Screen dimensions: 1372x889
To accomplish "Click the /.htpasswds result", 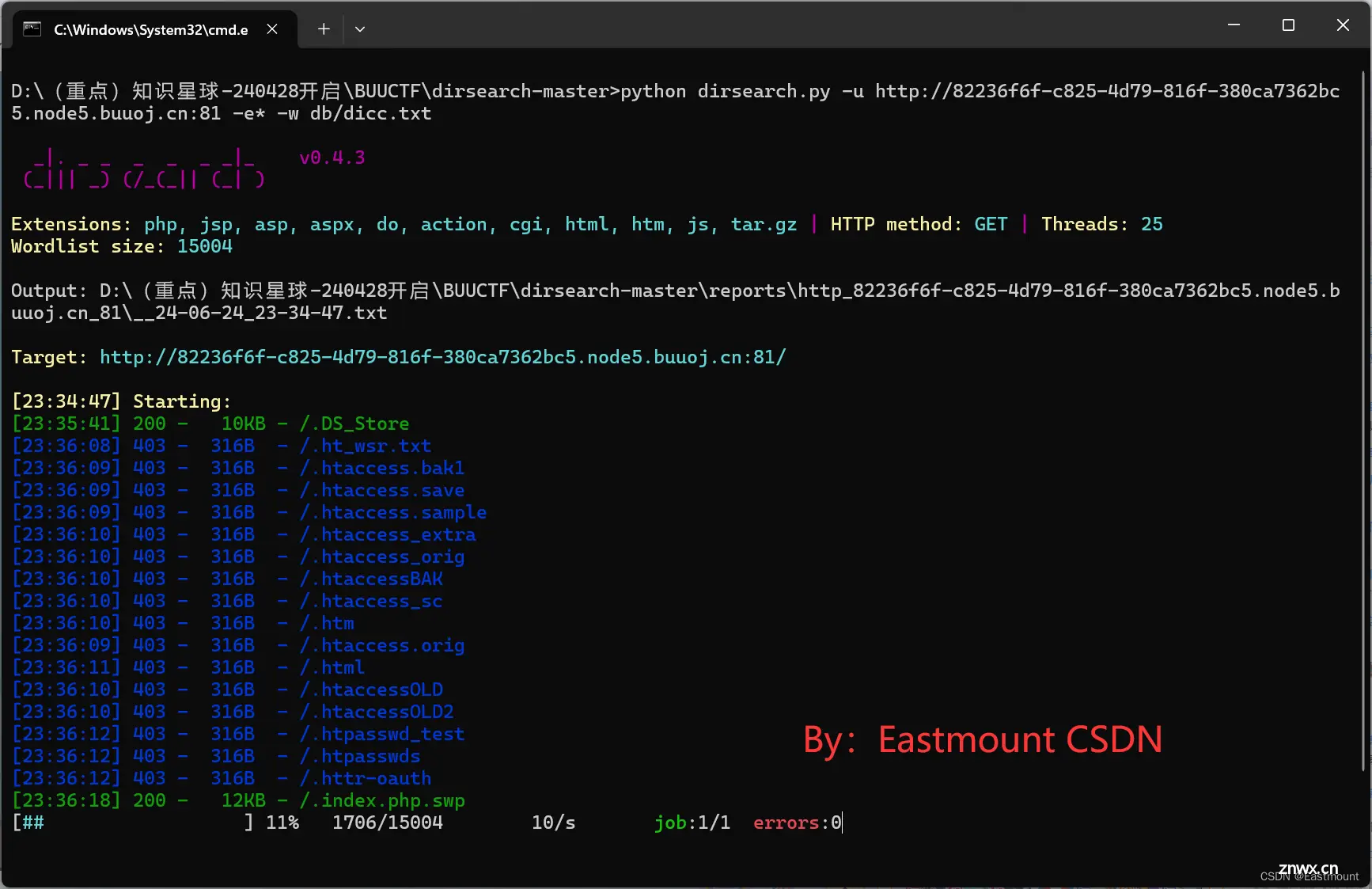I will click(x=216, y=756).
